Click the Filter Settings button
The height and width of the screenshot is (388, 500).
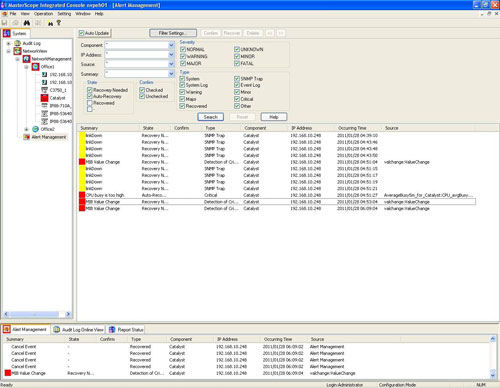(x=173, y=33)
